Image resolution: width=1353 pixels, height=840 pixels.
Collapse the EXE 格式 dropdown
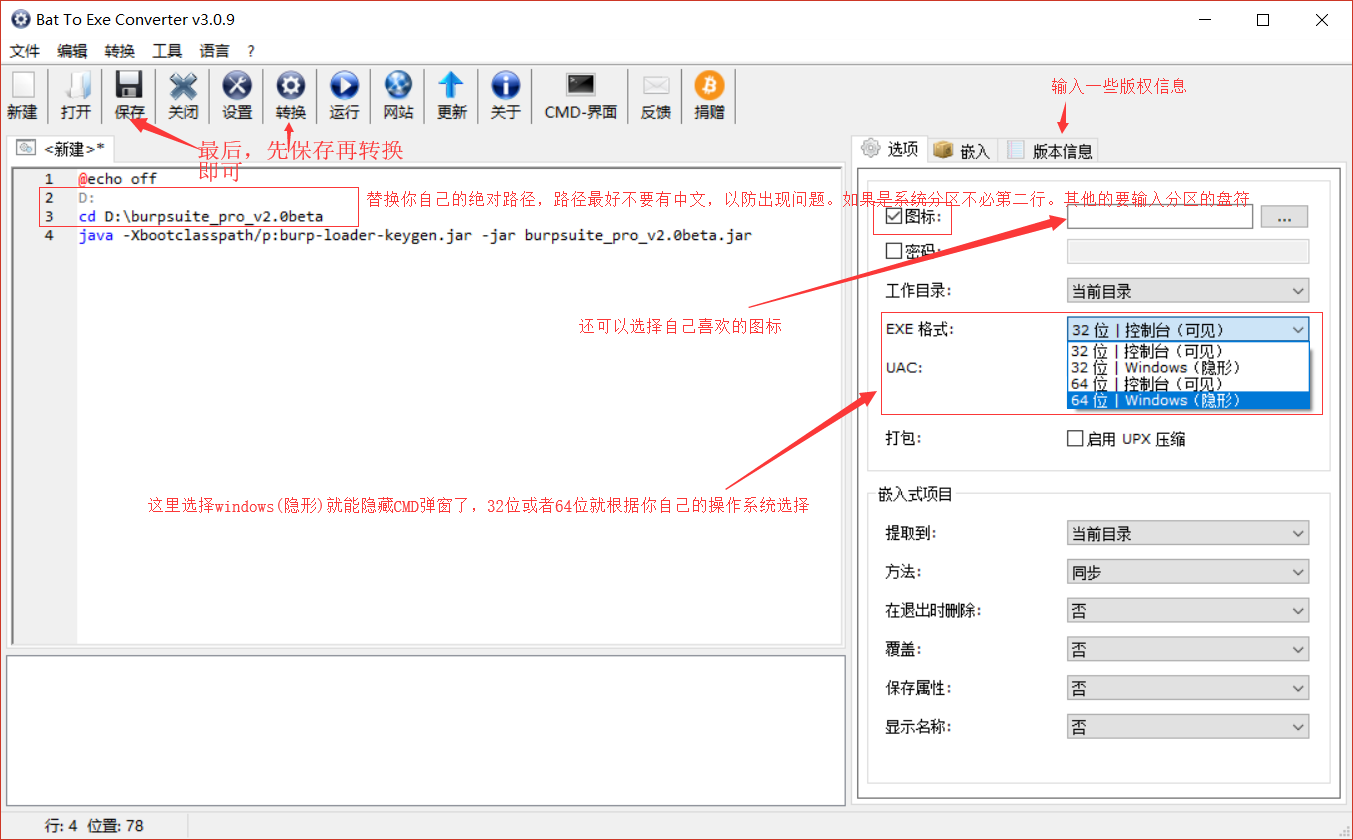pos(1188,329)
